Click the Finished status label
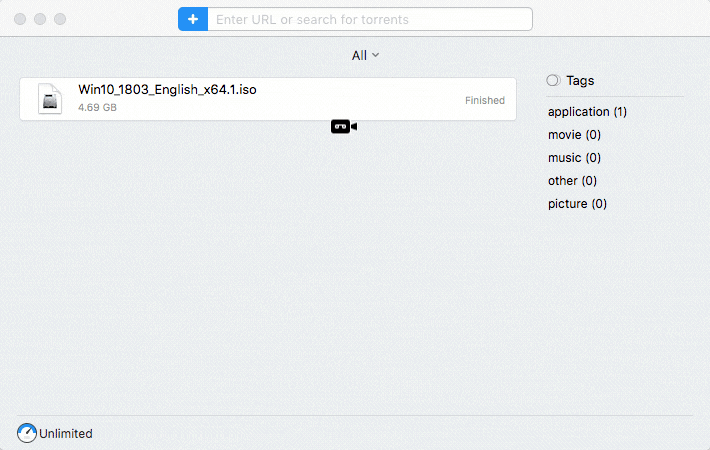Viewport: 710px width, 450px height. tap(485, 101)
